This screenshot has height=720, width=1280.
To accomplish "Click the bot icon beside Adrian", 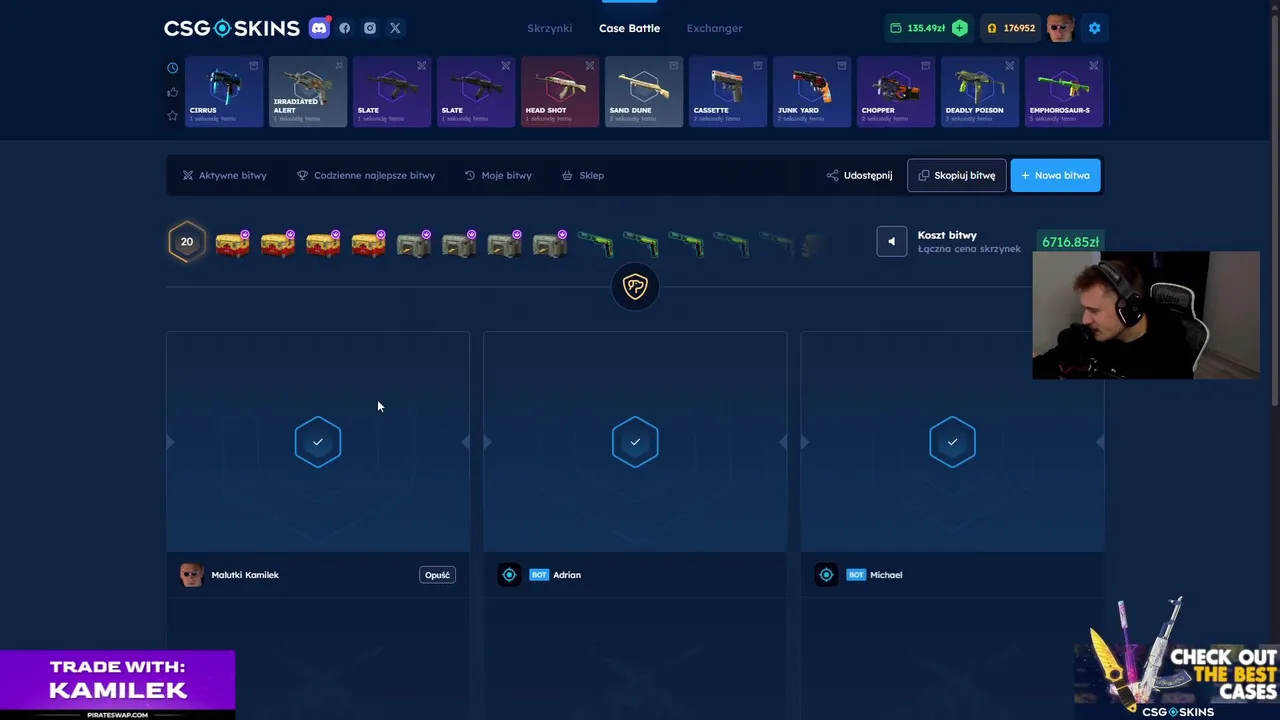I will click(x=509, y=575).
